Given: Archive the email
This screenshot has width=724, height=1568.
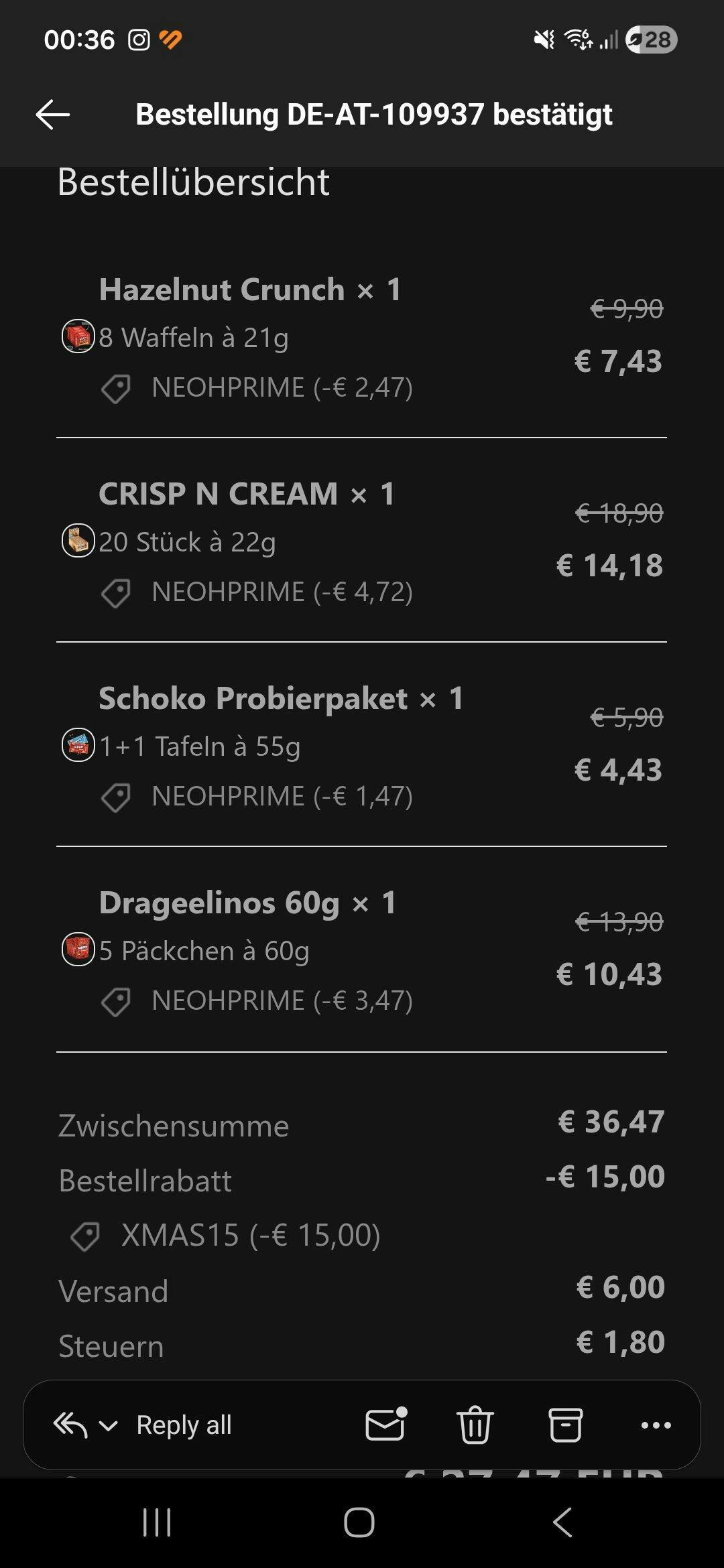Looking at the screenshot, I should pyautogui.click(x=565, y=1425).
